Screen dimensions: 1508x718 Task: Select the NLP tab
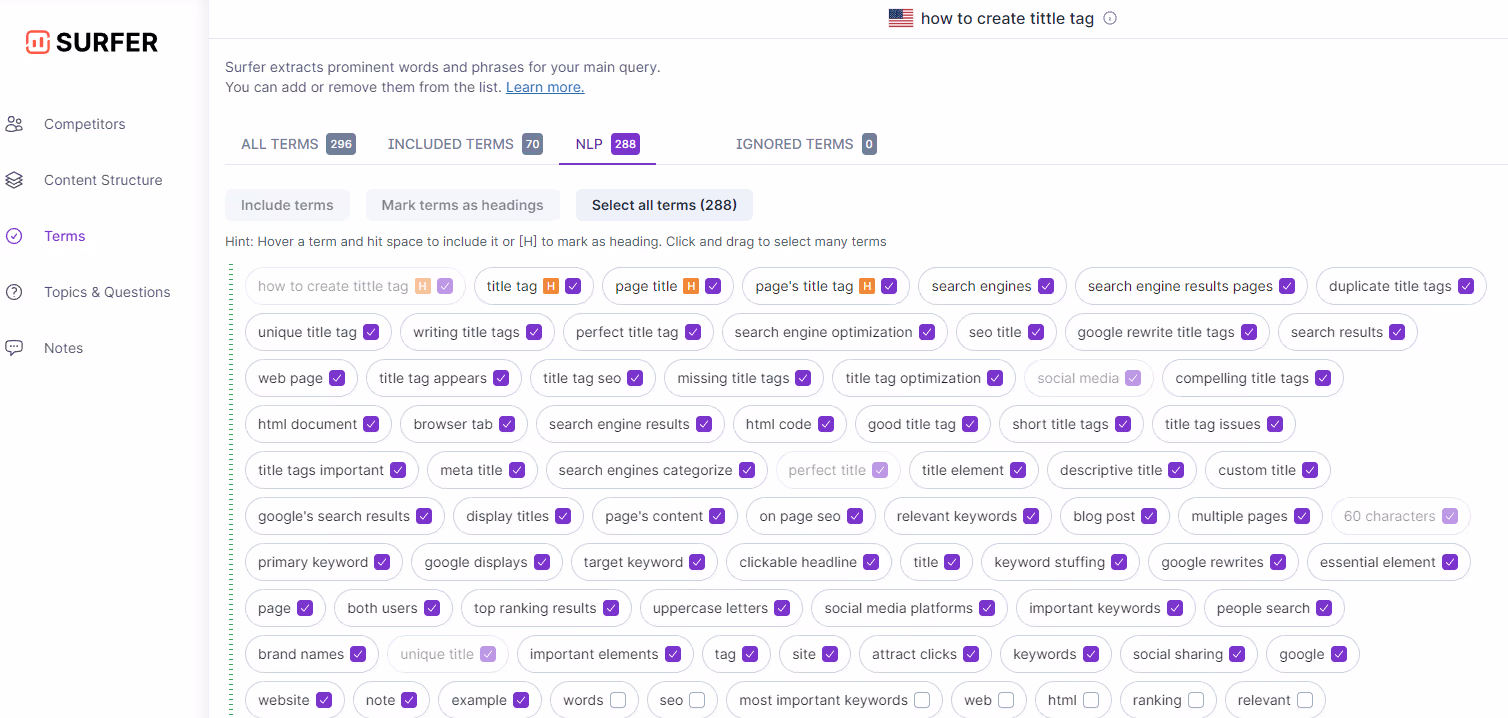click(x=607, y=144)
